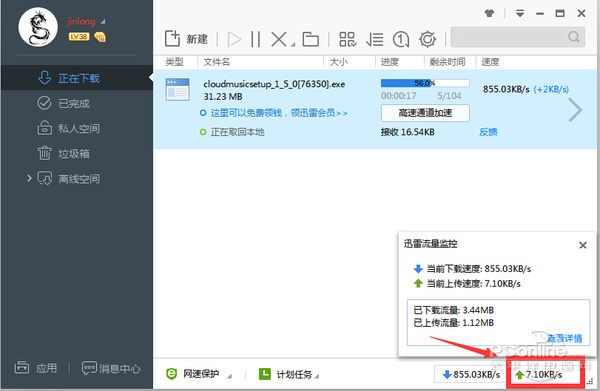Click the search magnifier icon

pyautogui.click(x=574, y=37)
